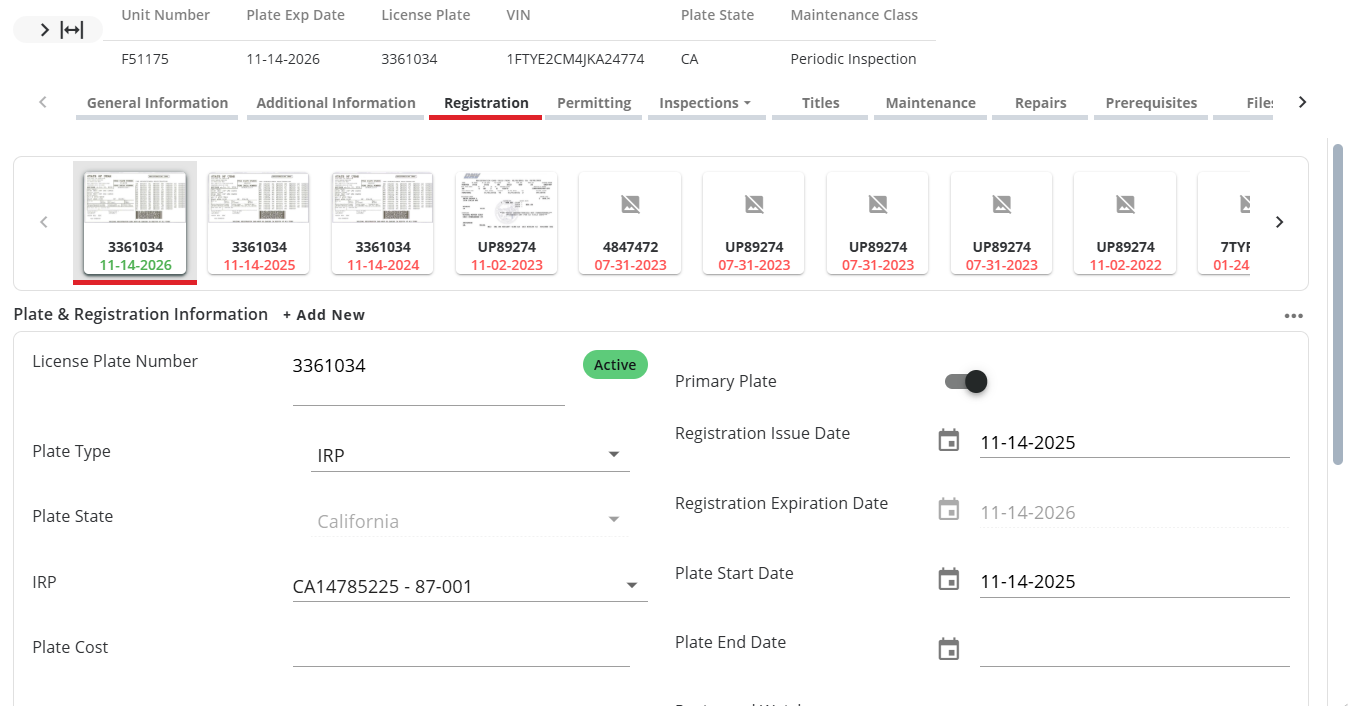Image resolution: width=1348 pixels, height=706 pixels.
Task: Open the Plate Type dropdown
Action: point(613,454)
